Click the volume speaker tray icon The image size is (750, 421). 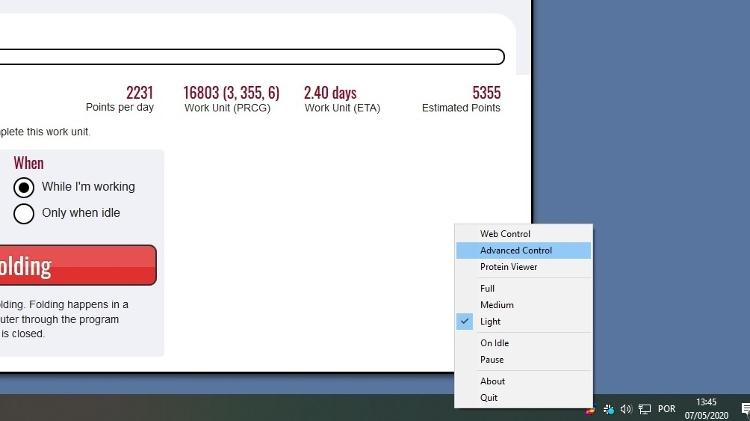[626, 409]
